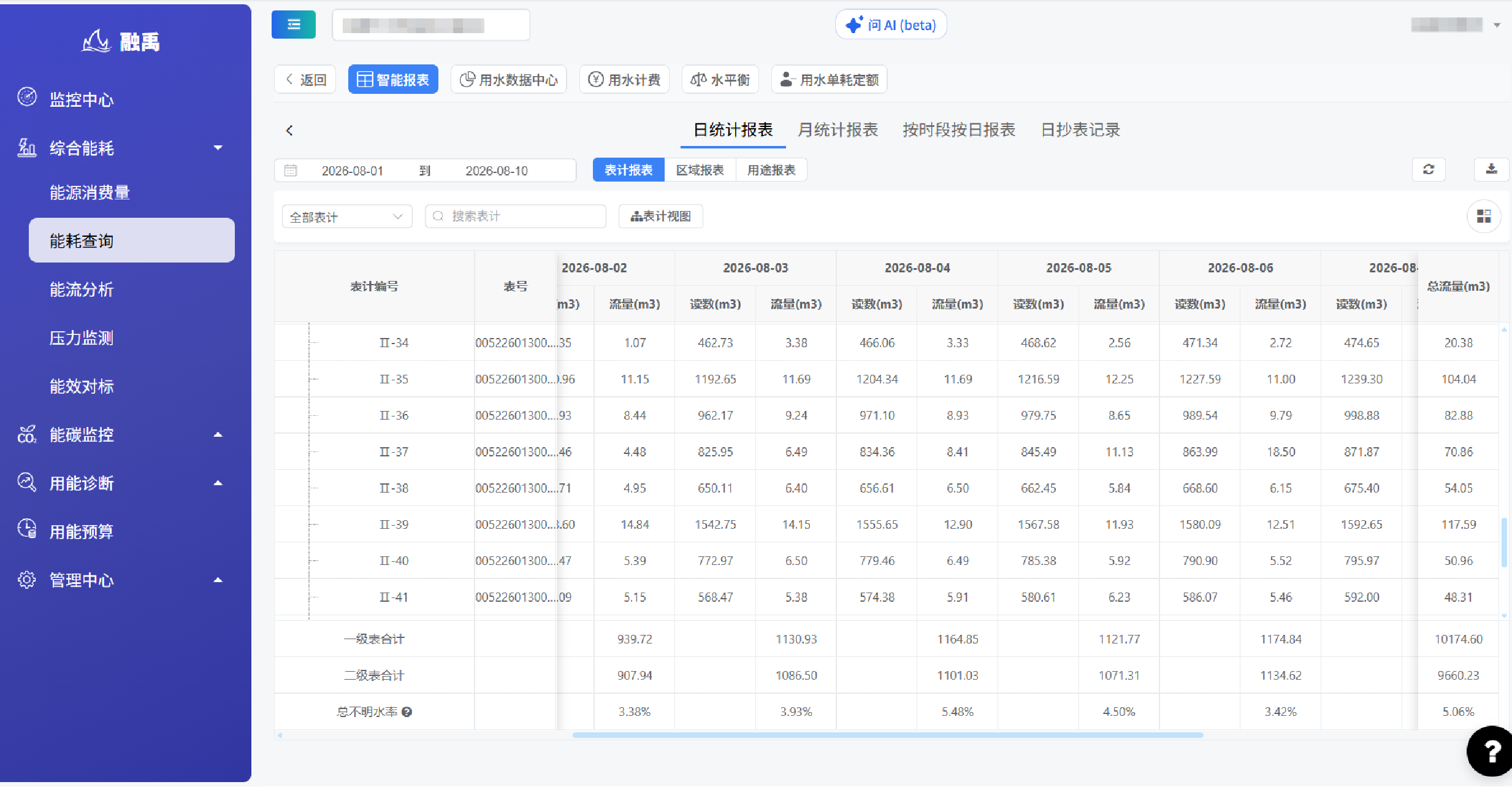The height and width of the screenshot is (787, 1512).
Task: Open 用能预算 in sidebar
Action: pyautogui.click(x=82, y=532)
